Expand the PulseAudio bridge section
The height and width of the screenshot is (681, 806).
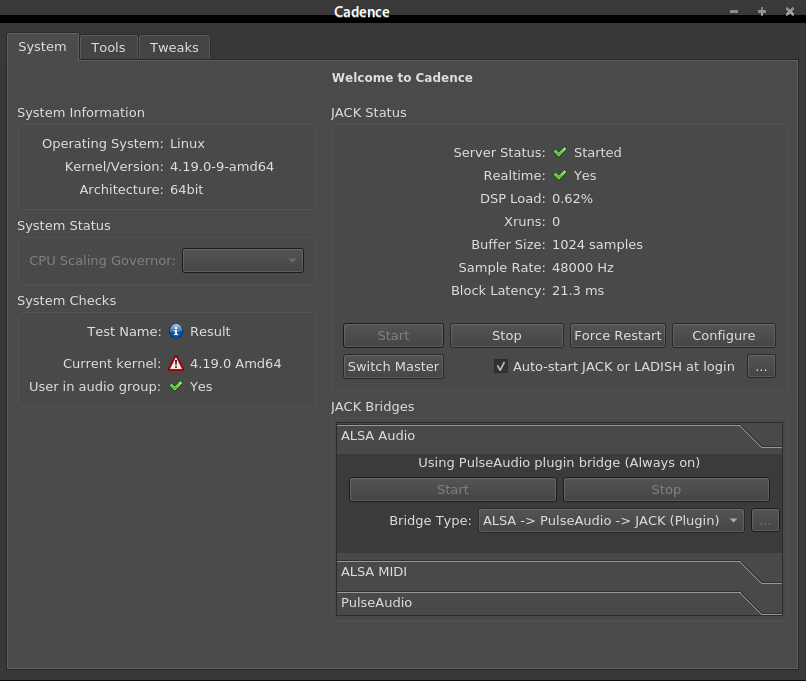click(x=540, y=603)
